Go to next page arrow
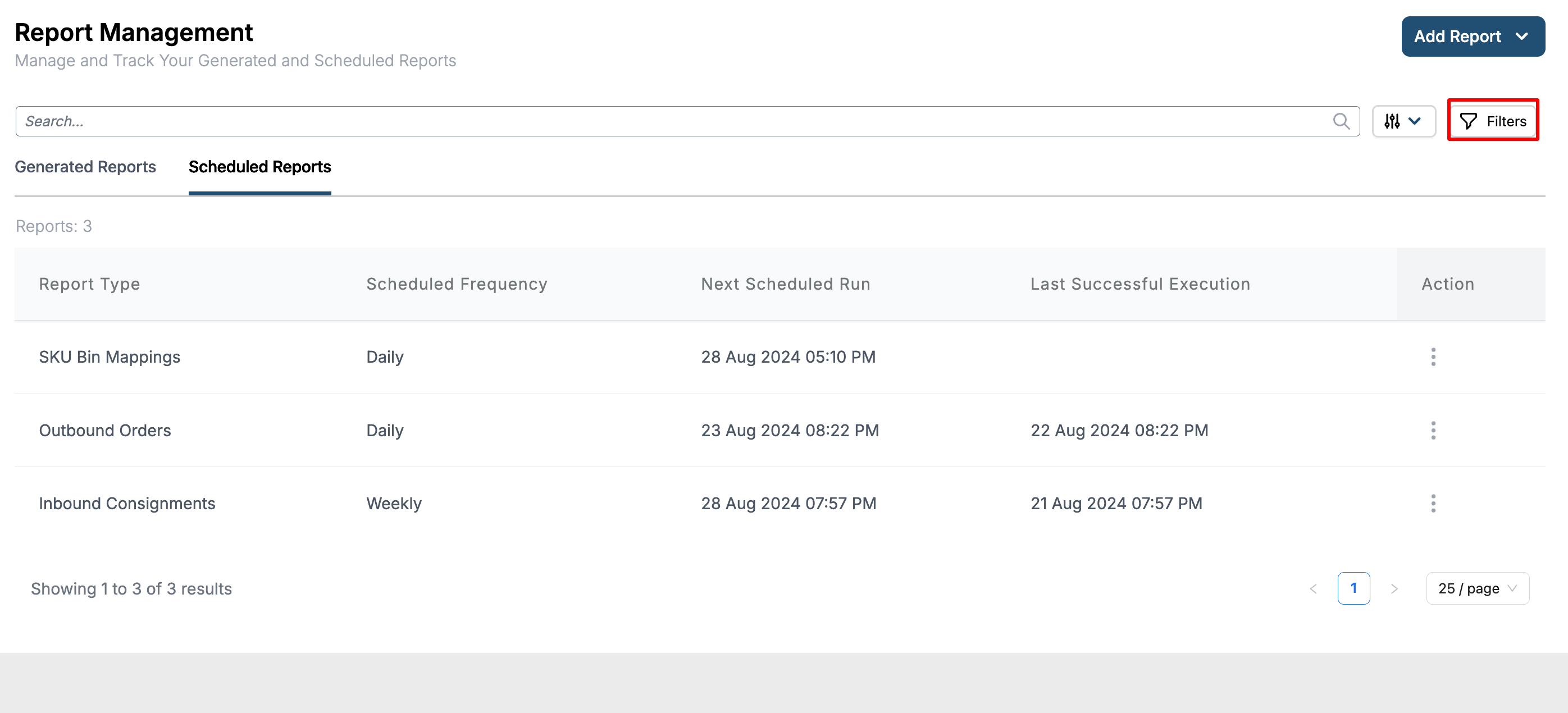The width and height of the screenshot is (1568, 713). tap(1394, 588)
